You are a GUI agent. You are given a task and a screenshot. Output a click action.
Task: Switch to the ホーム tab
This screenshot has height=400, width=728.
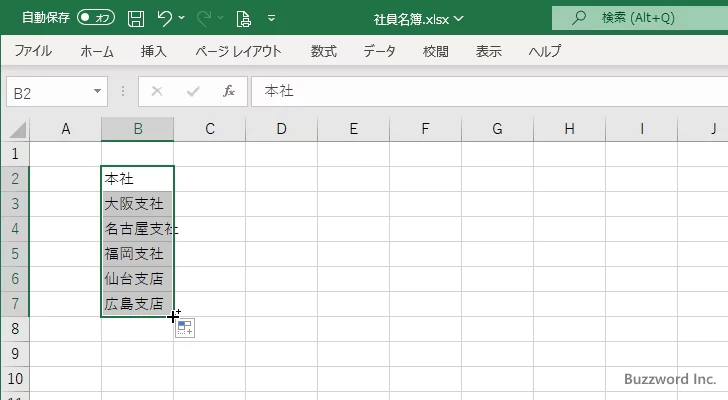(x=97, y=51)
